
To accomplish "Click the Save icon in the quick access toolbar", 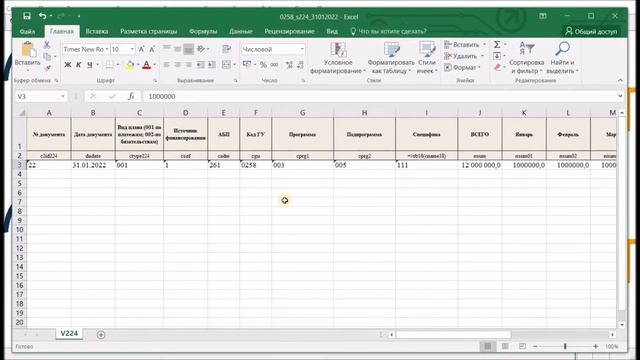I will coord(27,16).
